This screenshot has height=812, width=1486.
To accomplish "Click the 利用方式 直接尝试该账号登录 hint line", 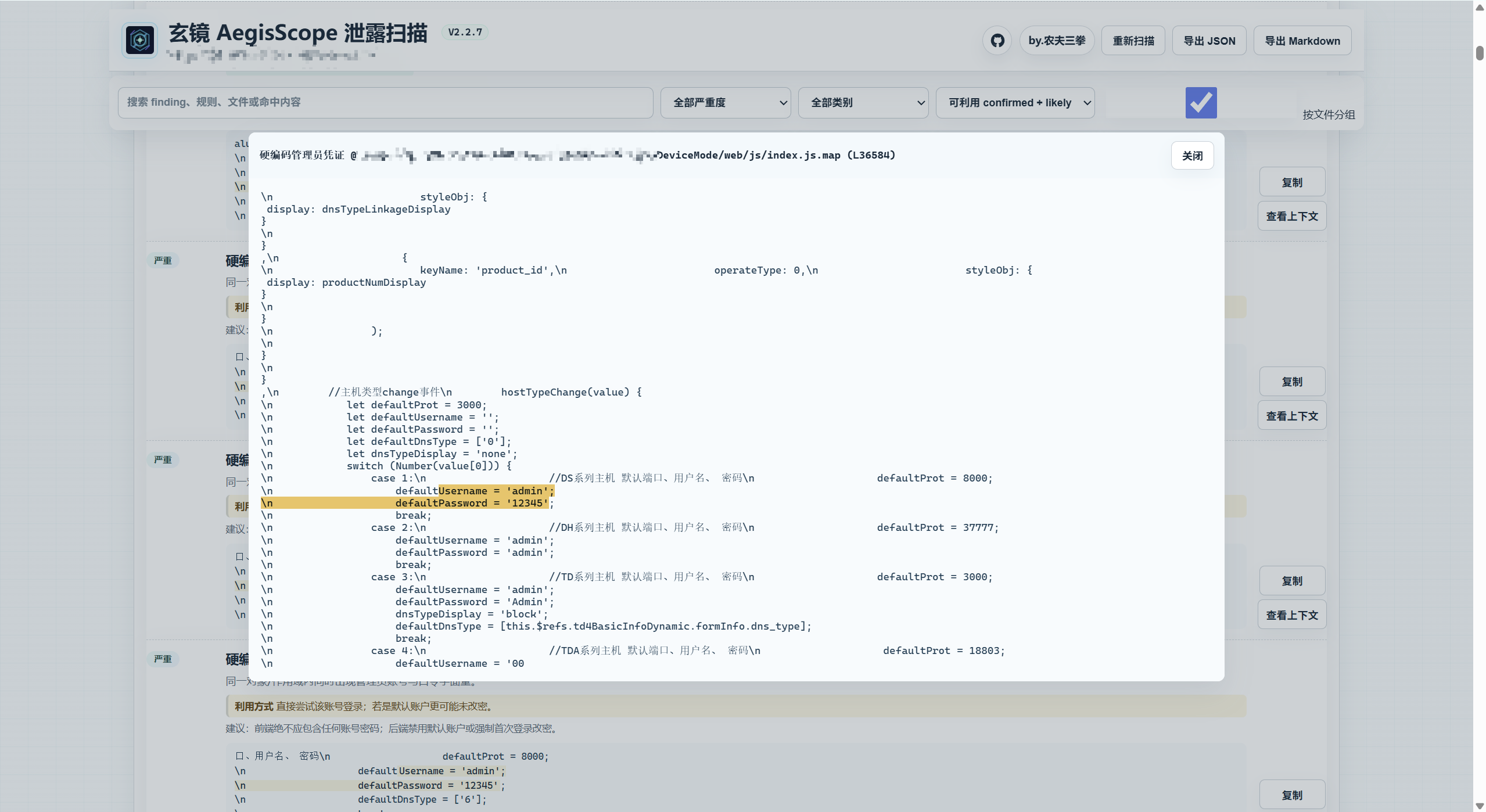I will point(735,706).
